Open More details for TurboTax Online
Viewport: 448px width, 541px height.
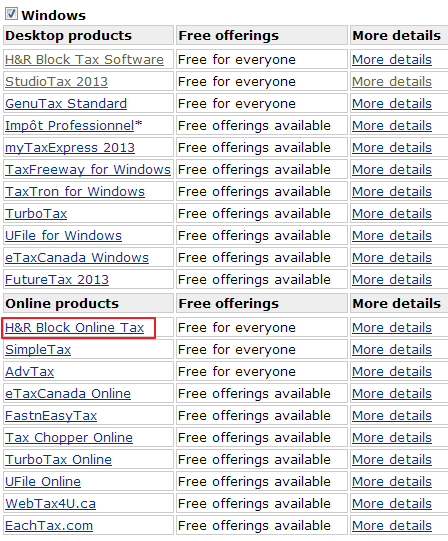pos(392,460)
